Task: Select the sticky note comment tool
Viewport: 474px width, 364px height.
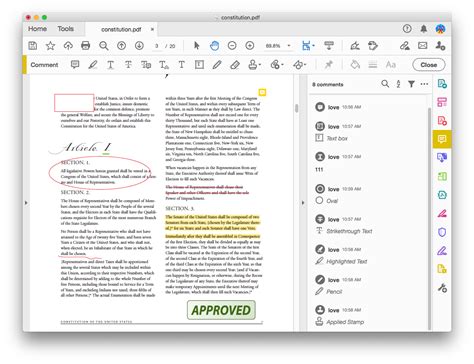Action: (x=75, y=64)
